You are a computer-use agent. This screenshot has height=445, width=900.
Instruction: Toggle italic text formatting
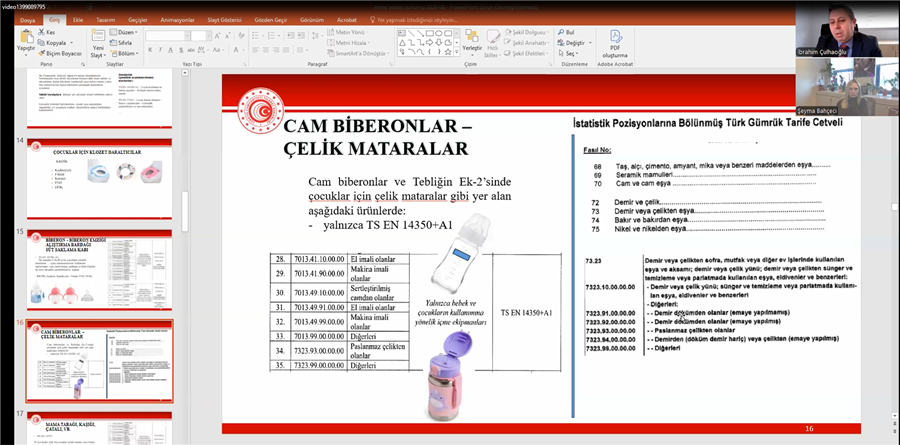click(x=161, y=50)
